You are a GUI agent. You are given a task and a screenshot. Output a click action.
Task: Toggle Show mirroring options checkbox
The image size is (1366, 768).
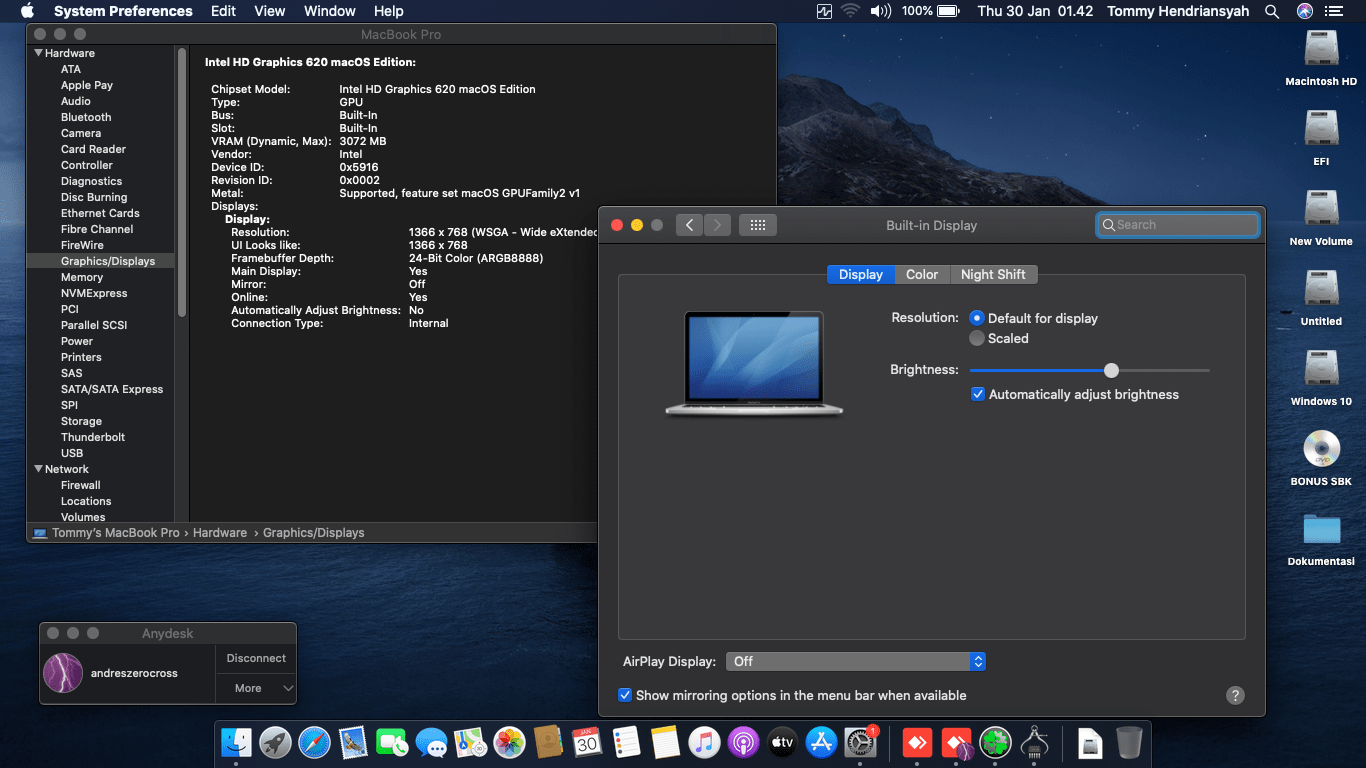click(625, 695)
